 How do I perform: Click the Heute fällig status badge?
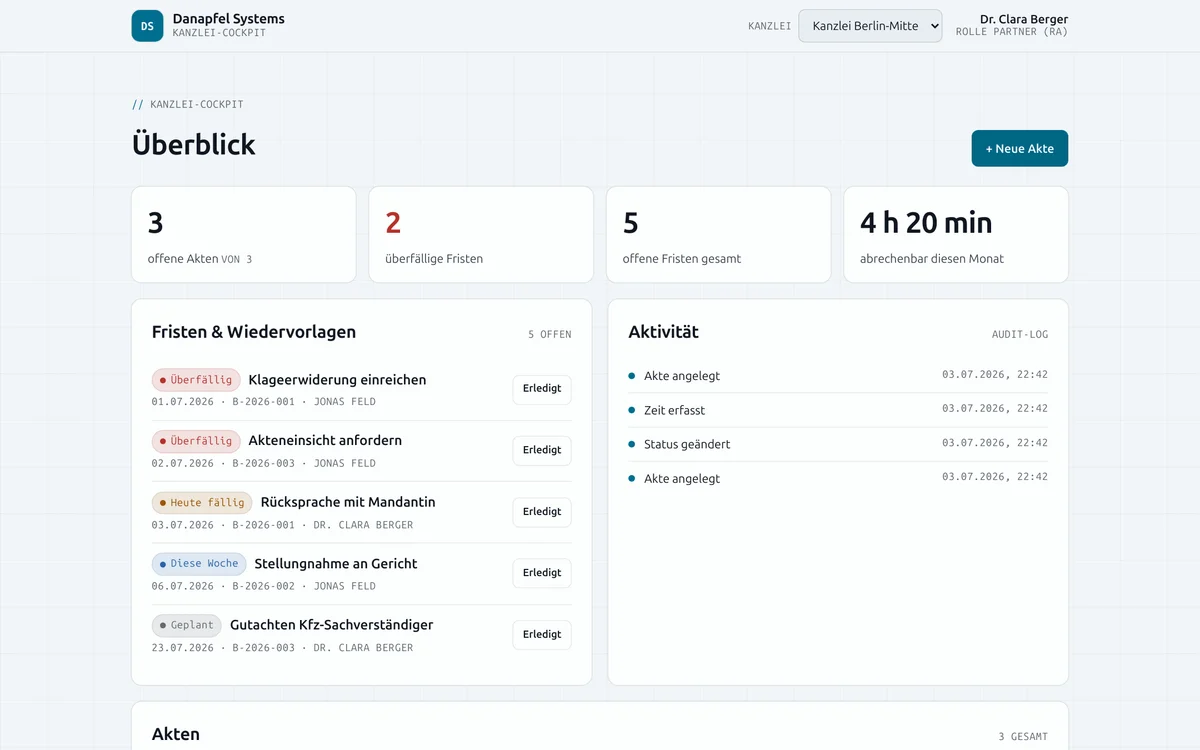202,502
